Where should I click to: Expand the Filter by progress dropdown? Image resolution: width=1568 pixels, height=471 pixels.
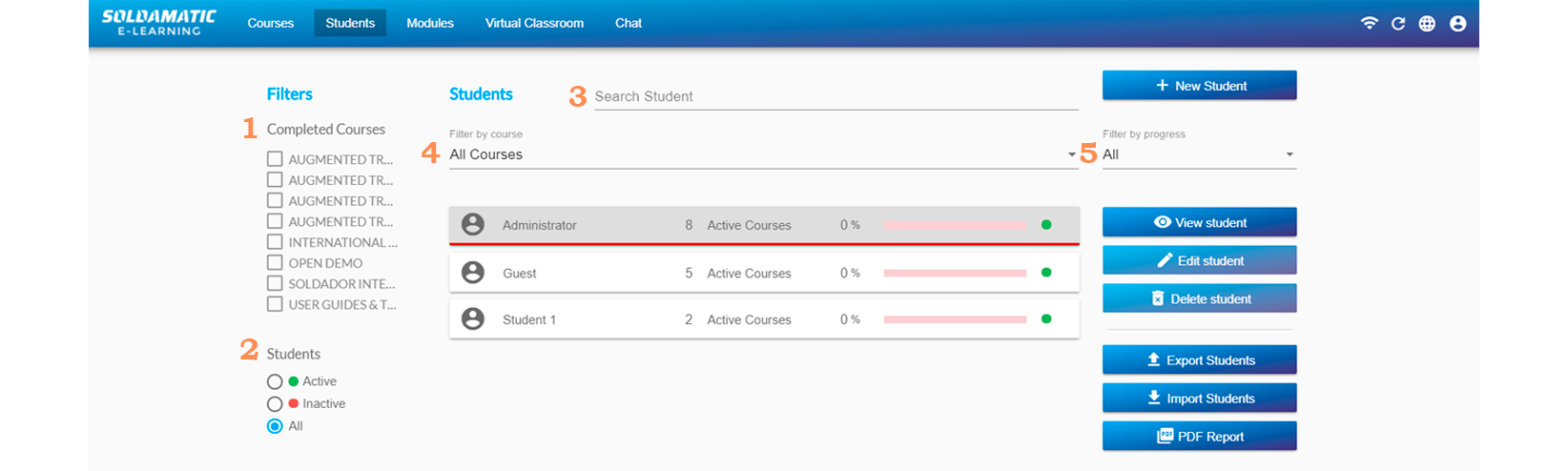coord(1198,154)
